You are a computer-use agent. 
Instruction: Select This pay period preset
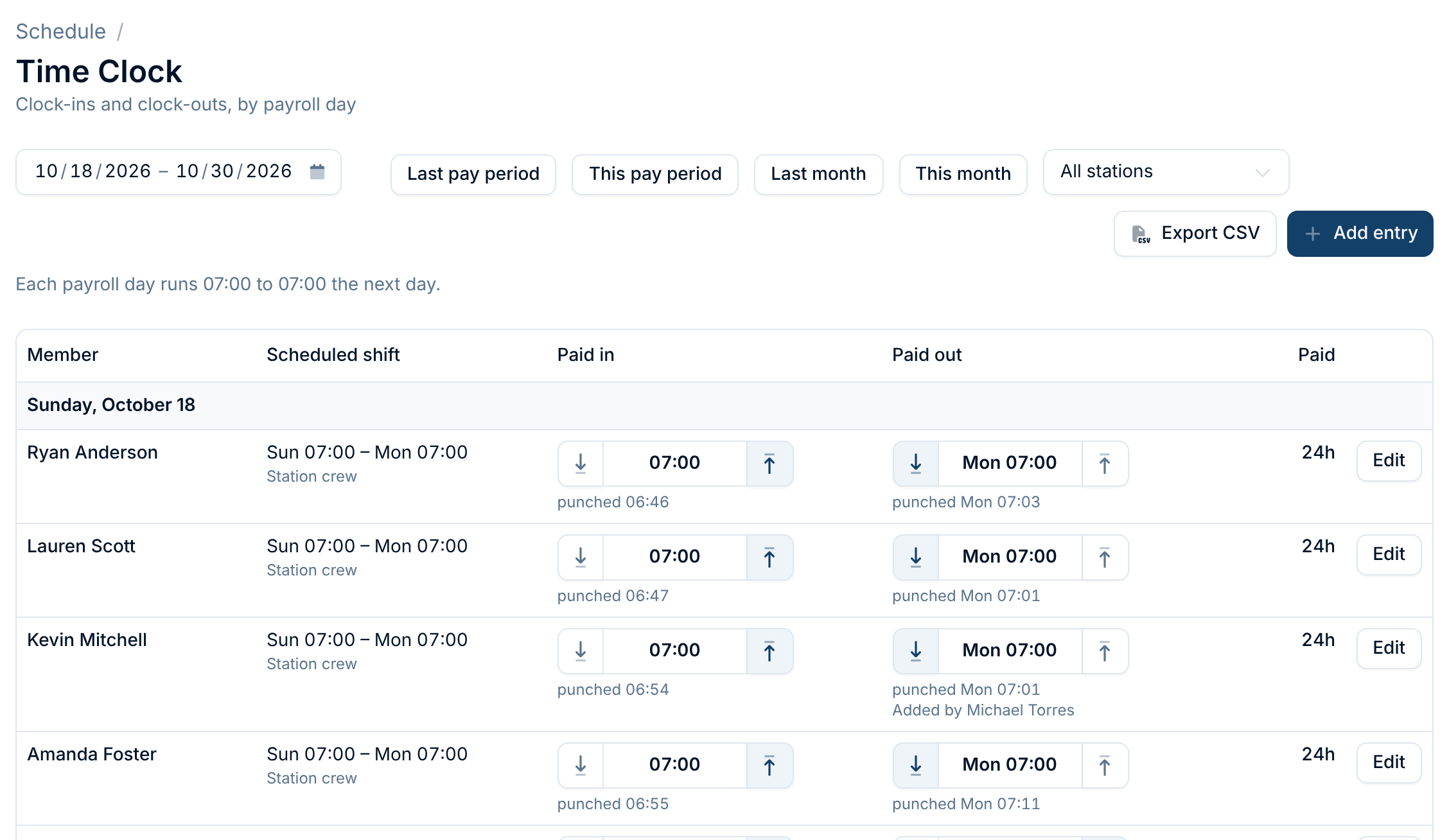coord(655,174)
